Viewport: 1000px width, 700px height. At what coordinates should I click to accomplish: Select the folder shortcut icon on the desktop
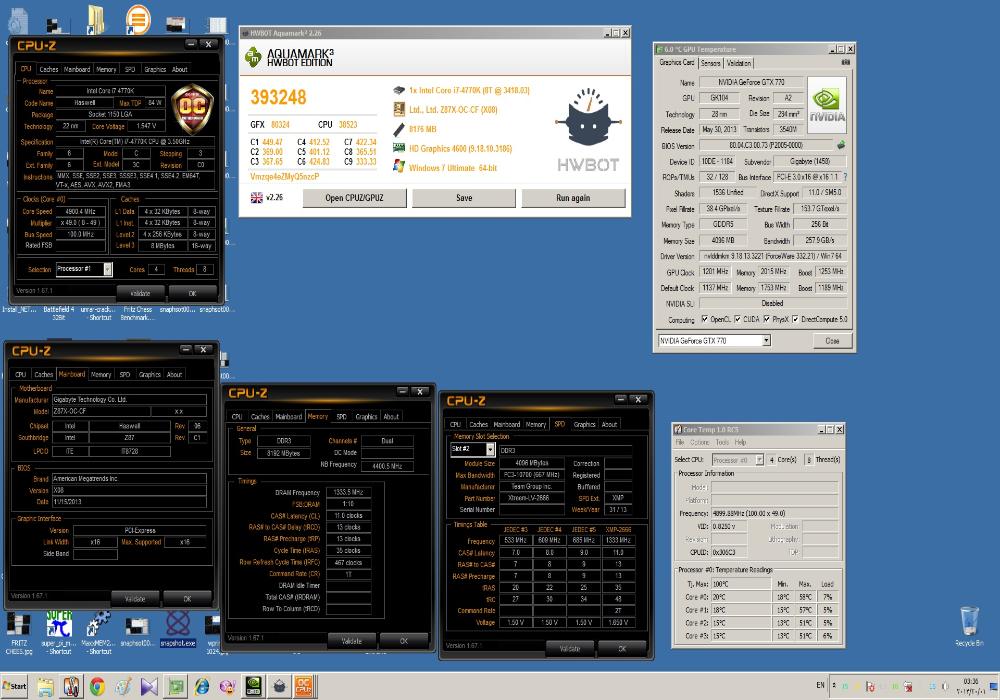tap(96, 19)
